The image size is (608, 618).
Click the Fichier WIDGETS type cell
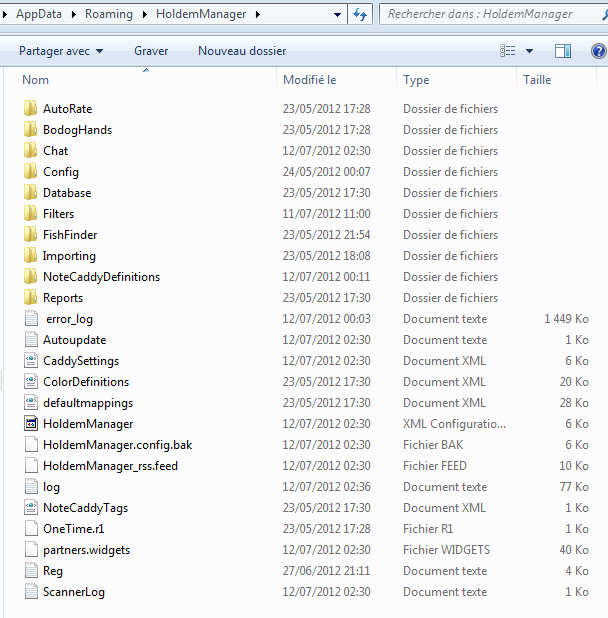446,549
